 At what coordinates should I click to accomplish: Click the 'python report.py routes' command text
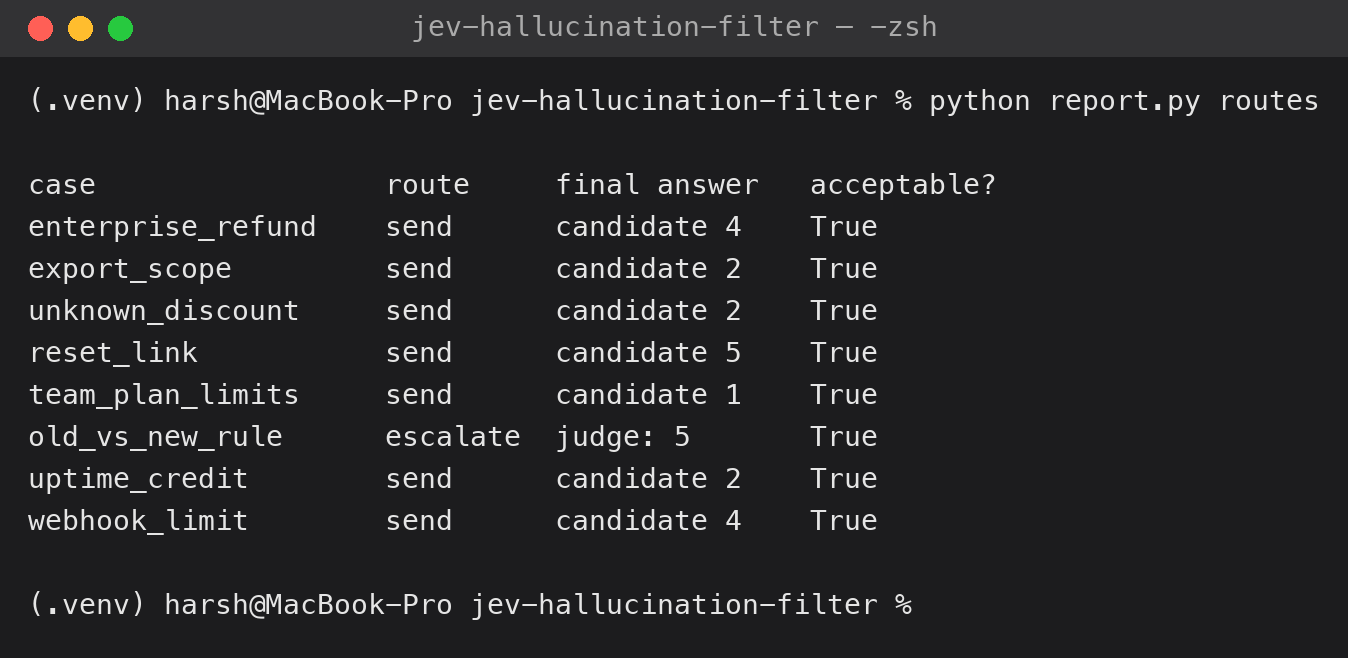1124,101
